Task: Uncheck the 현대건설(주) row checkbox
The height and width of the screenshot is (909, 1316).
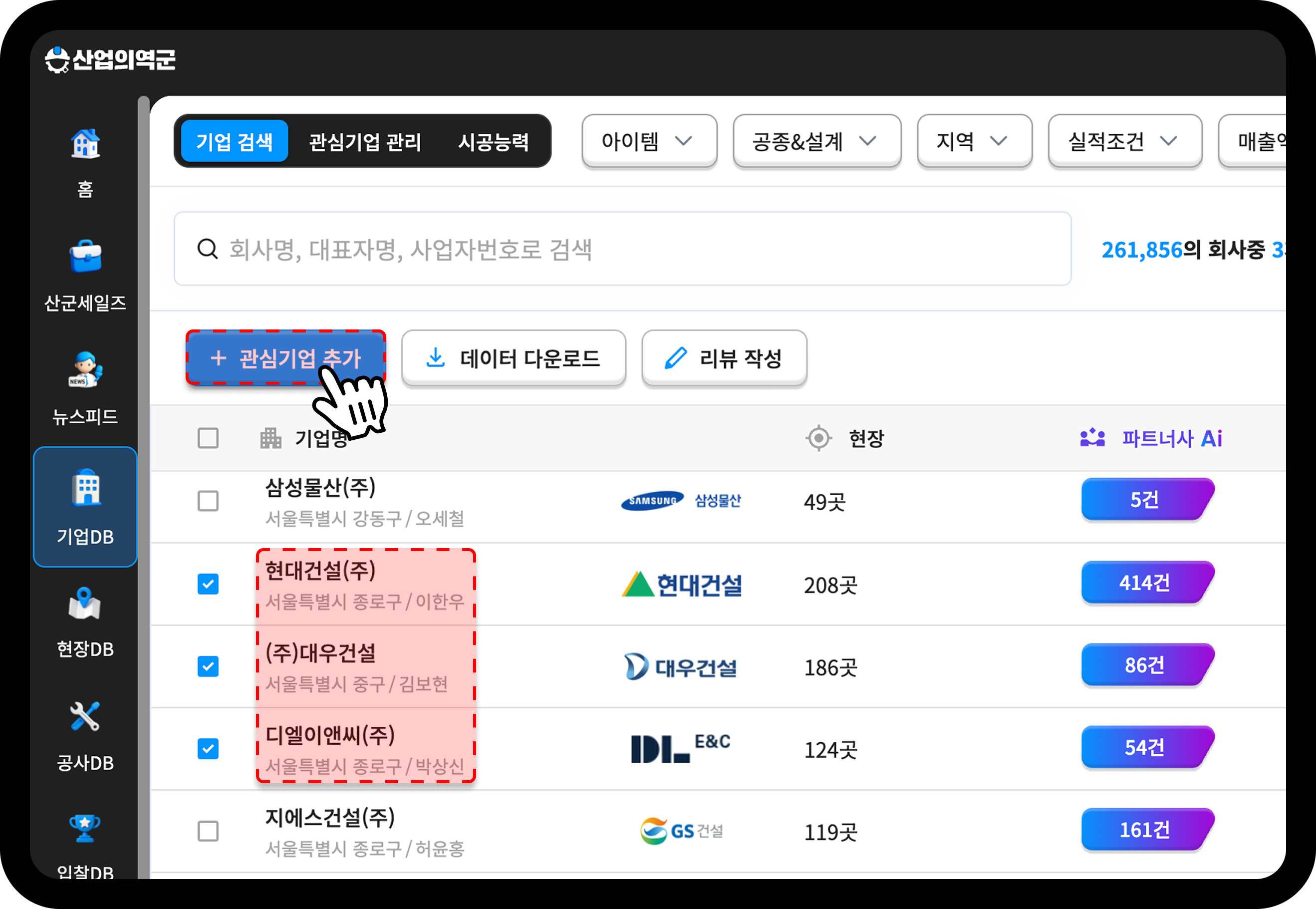Action: 208,584
